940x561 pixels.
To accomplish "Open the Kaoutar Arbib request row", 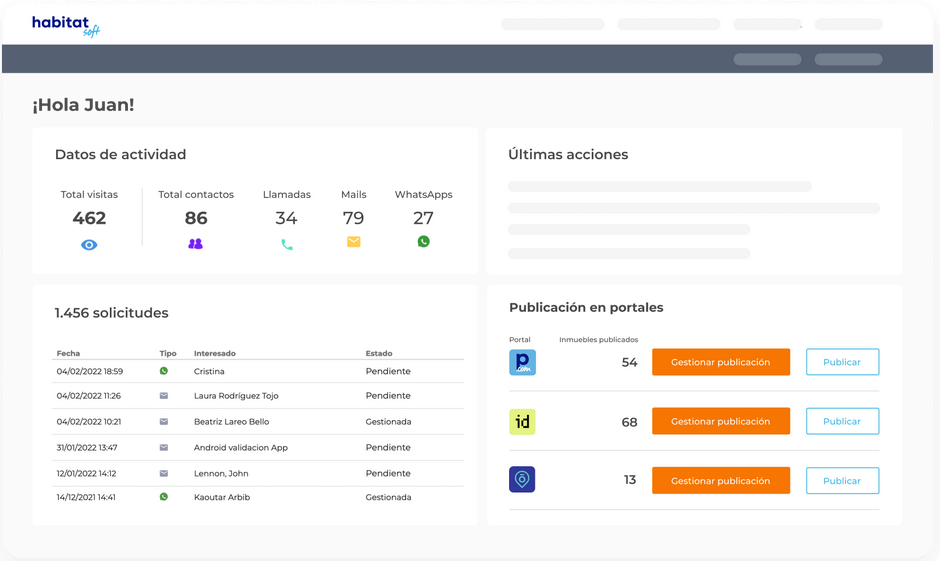I will point(222,497).
